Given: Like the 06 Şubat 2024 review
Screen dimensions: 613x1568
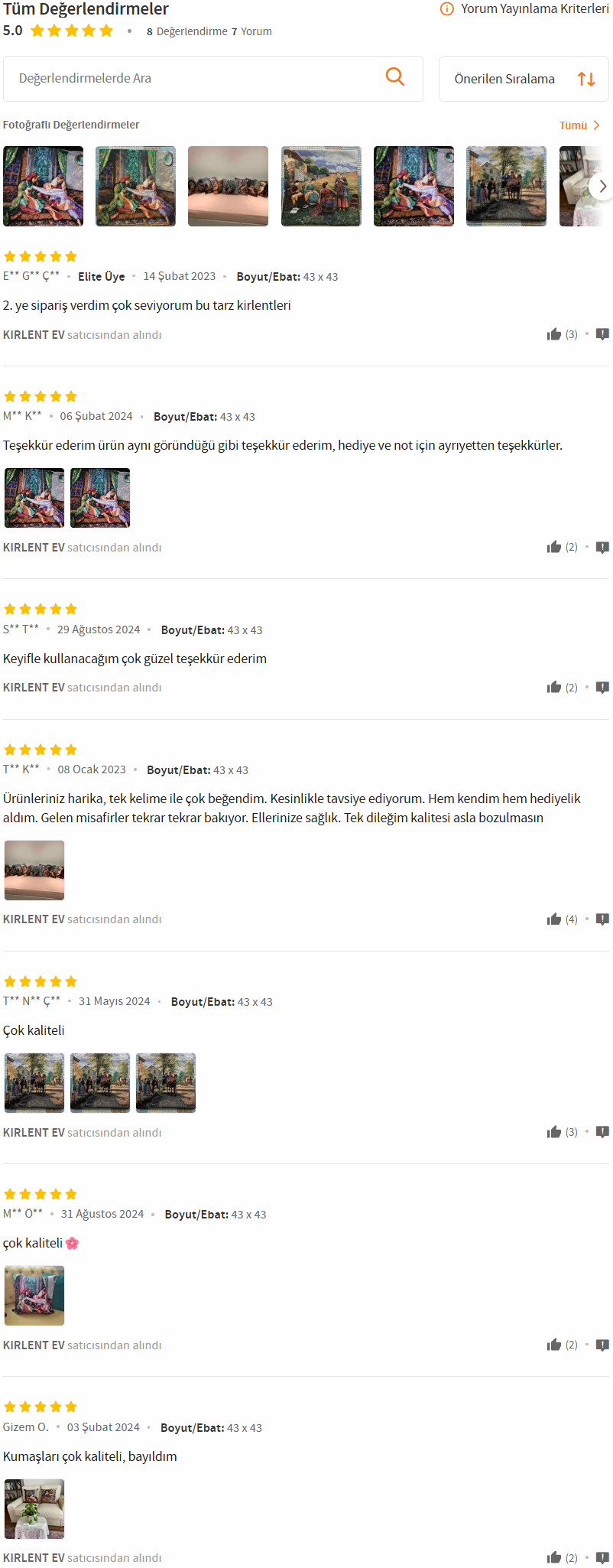Looking at the screenshot, I should point(554,547).
